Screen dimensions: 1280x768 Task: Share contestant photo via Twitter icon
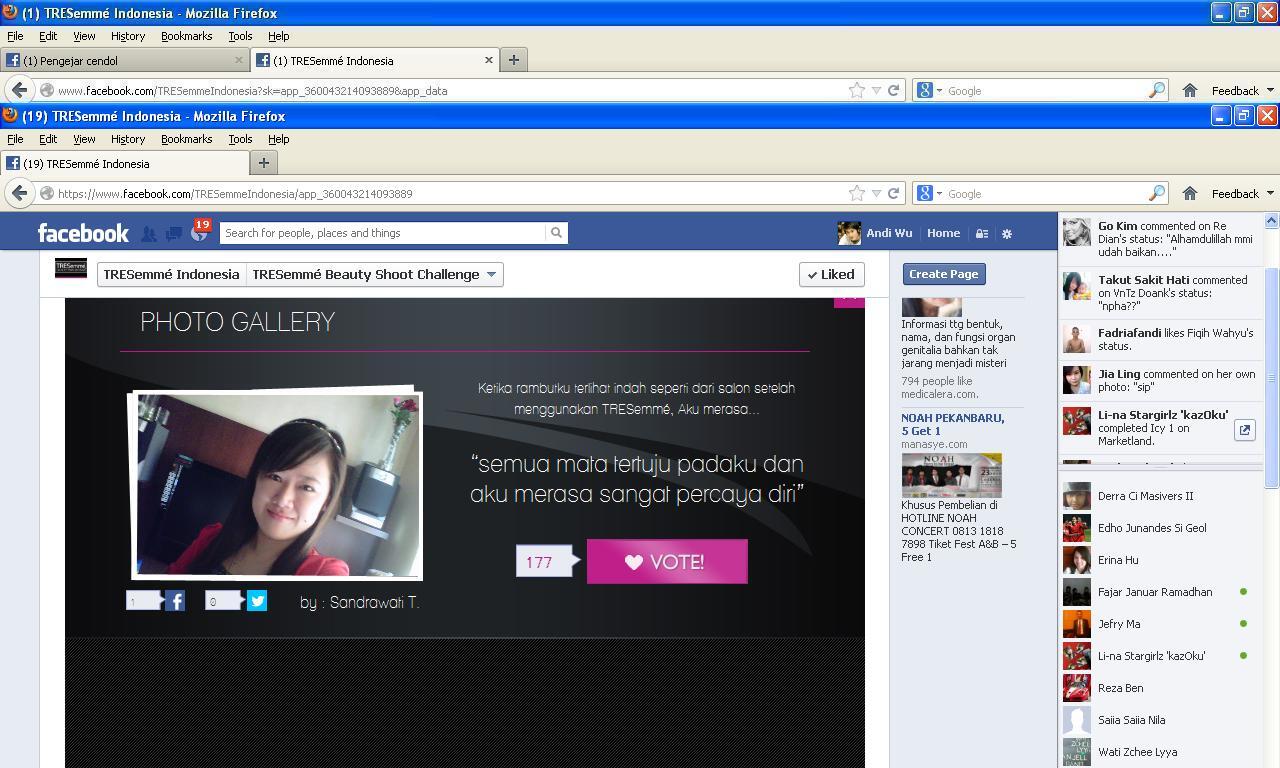pyautogui.click(x=257, y=601)
